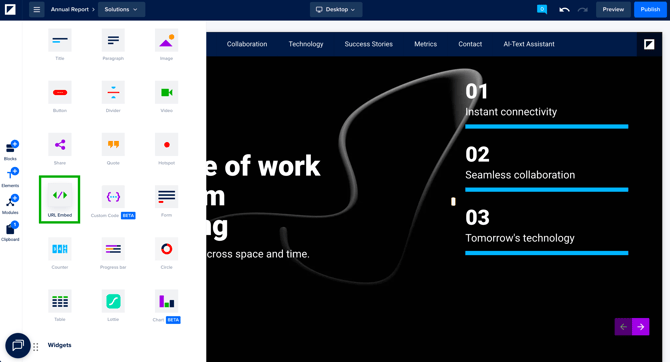Add a Quote element
This screenshot has width=670, height=362.
pos(113,145)
